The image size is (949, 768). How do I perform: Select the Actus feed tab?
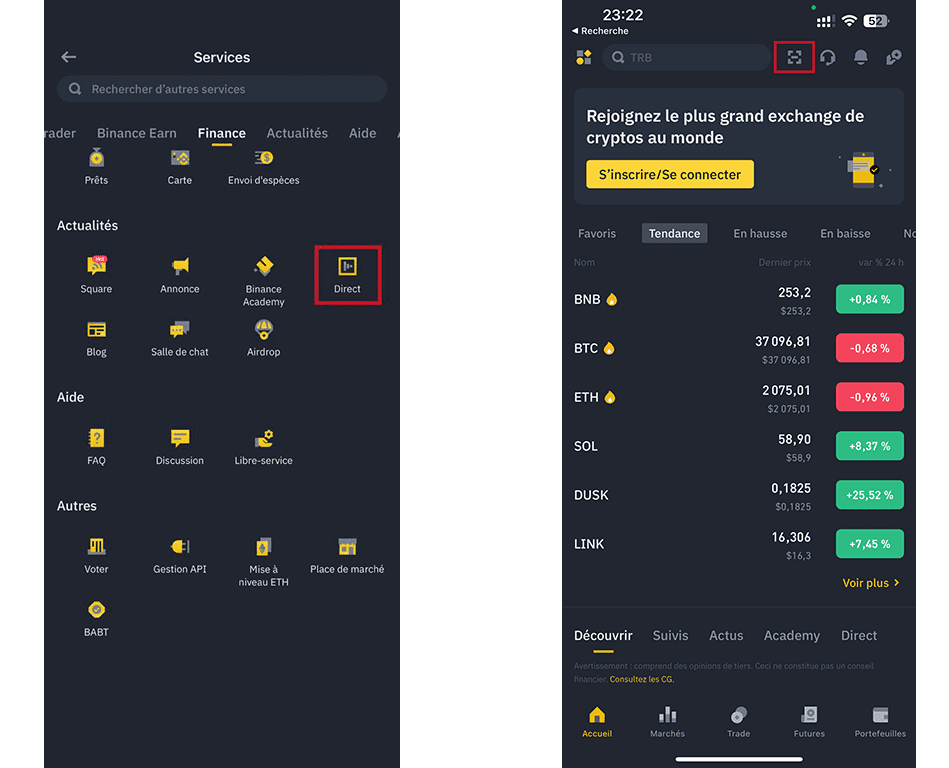pyautogui.click(x=726, y=635)
